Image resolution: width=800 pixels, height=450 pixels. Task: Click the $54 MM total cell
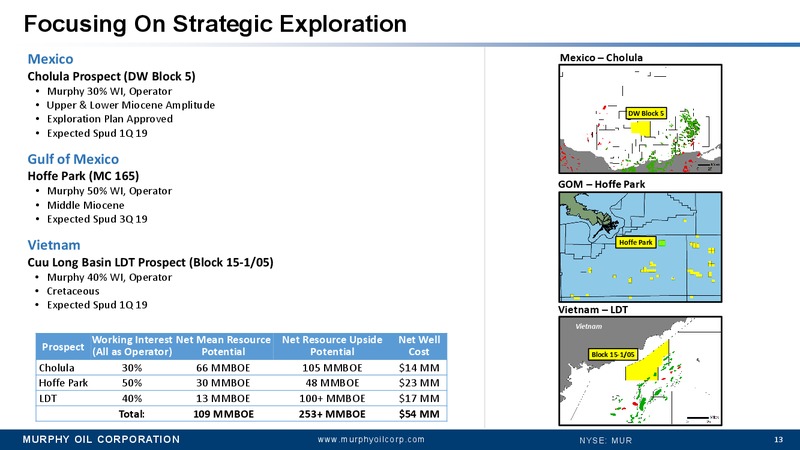click(x=419, y=414)
